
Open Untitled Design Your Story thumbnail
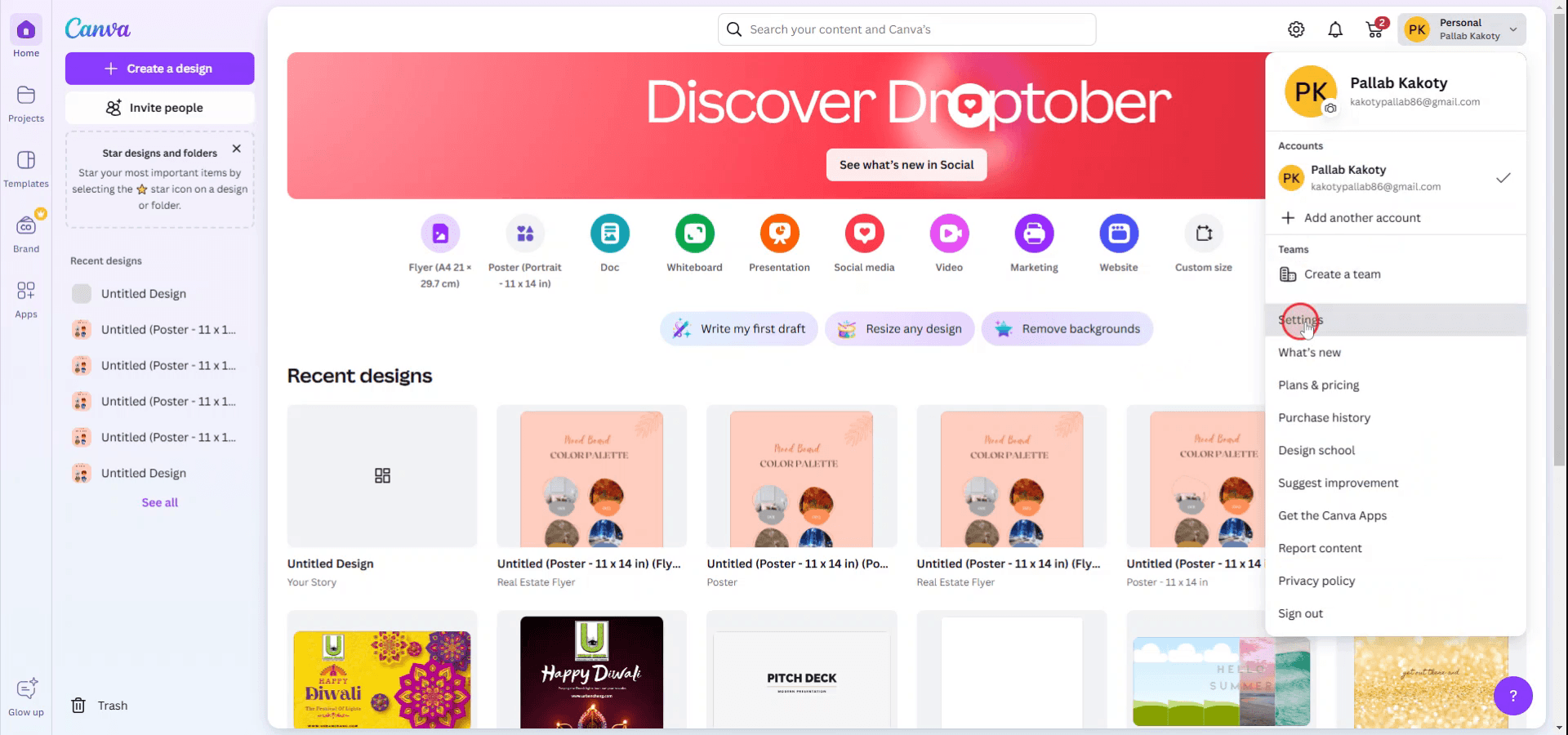pos(382,476)
